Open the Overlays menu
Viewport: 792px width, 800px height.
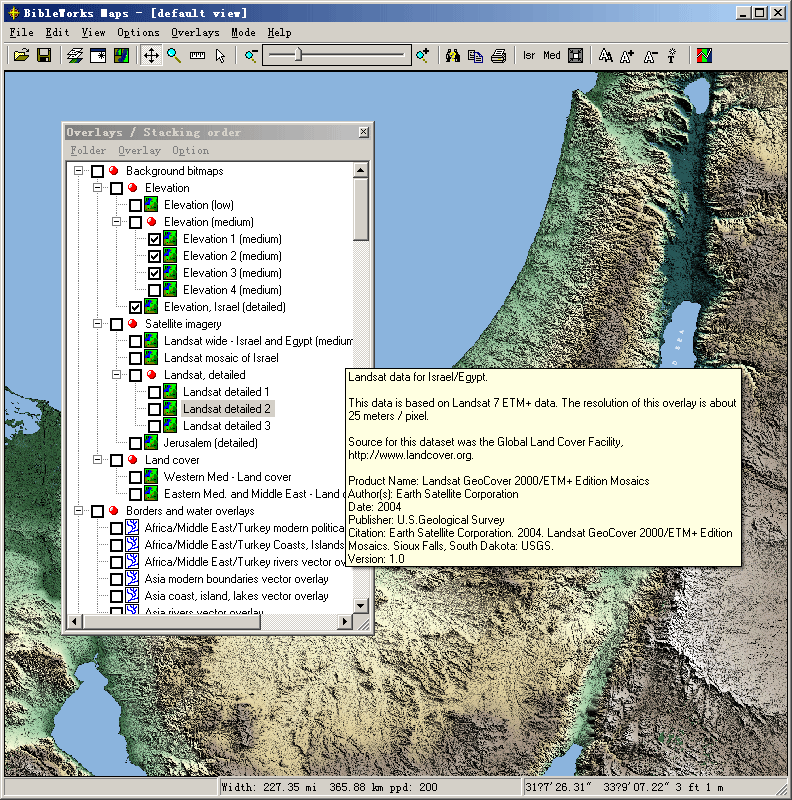[195, 33]
